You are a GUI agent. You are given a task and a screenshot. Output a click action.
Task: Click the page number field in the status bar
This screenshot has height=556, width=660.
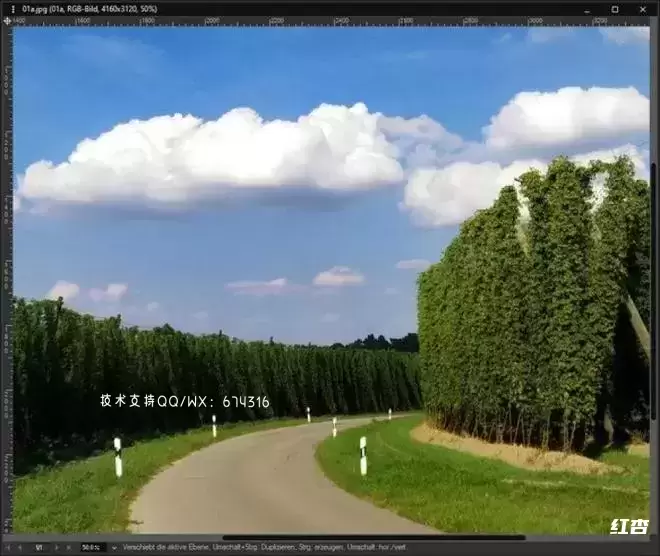tap(40, 548)
